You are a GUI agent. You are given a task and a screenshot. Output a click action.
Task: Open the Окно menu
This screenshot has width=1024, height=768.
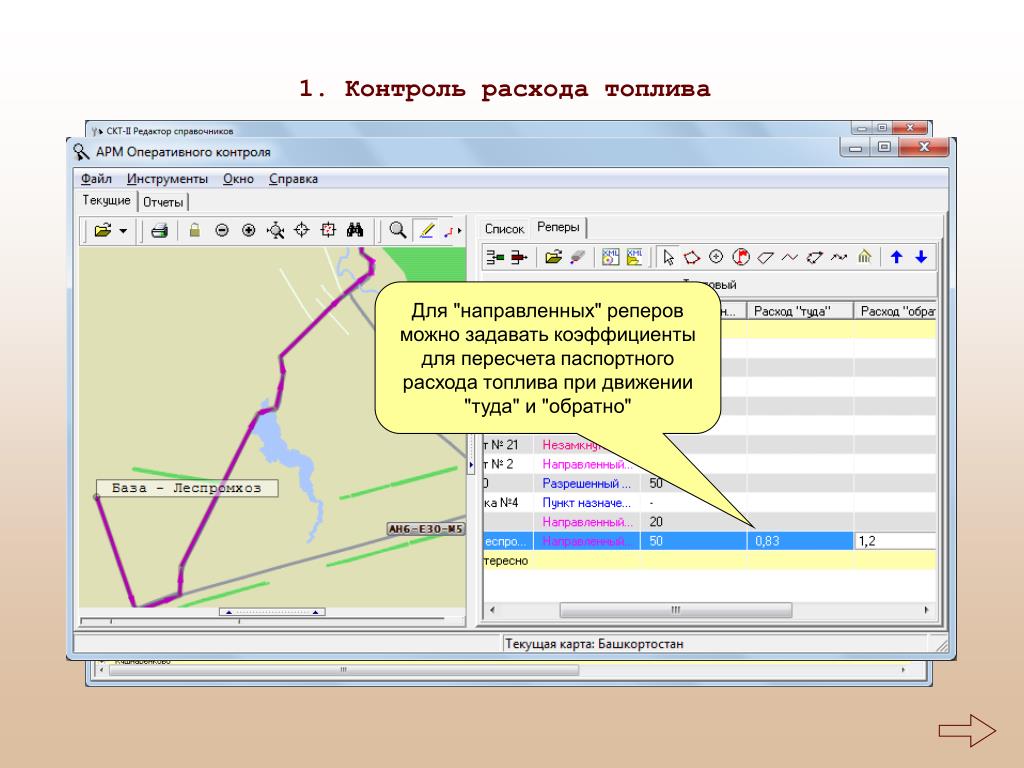click(x=238, y=179)
